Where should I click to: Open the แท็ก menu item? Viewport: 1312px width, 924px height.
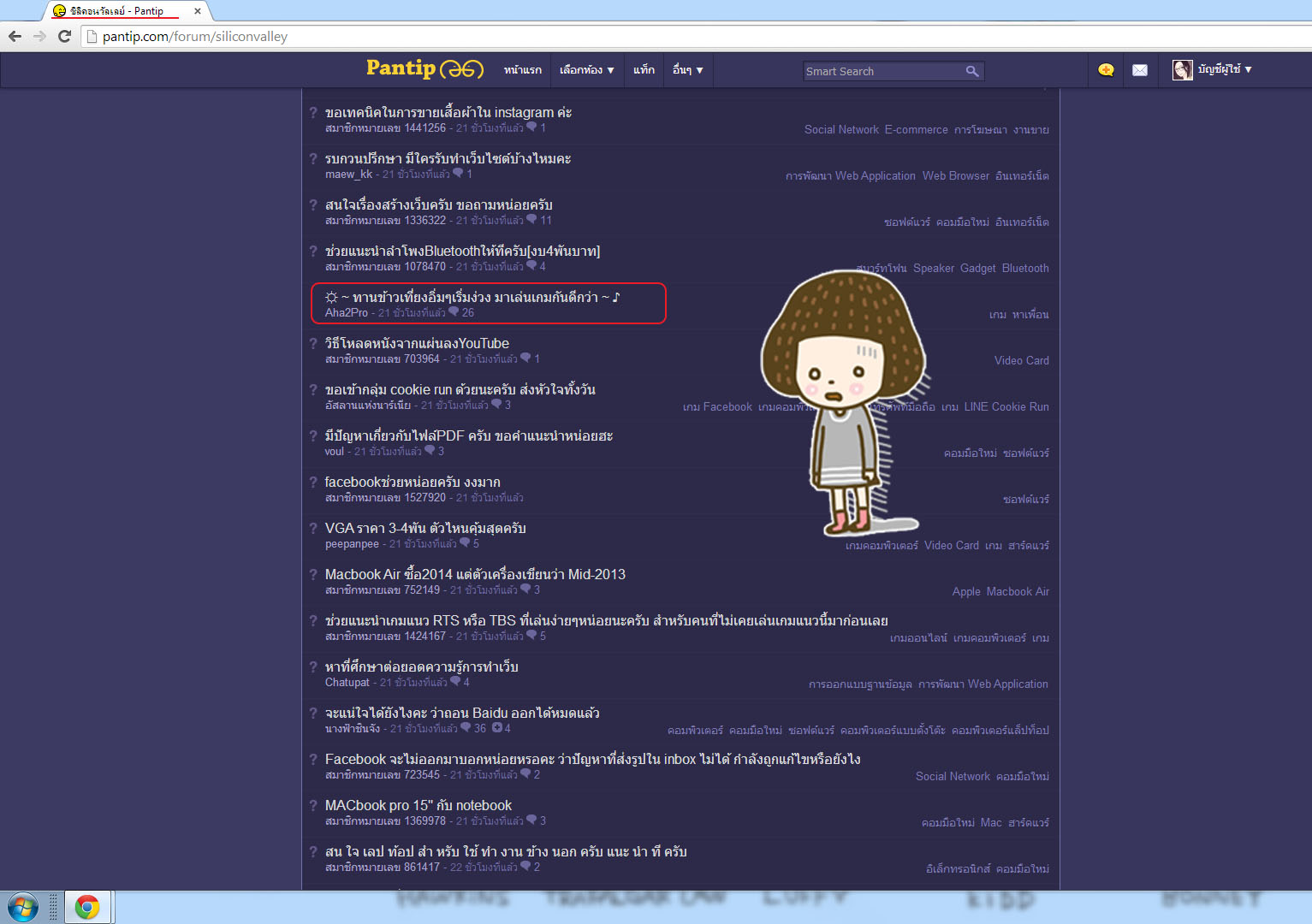click(644, 70)
